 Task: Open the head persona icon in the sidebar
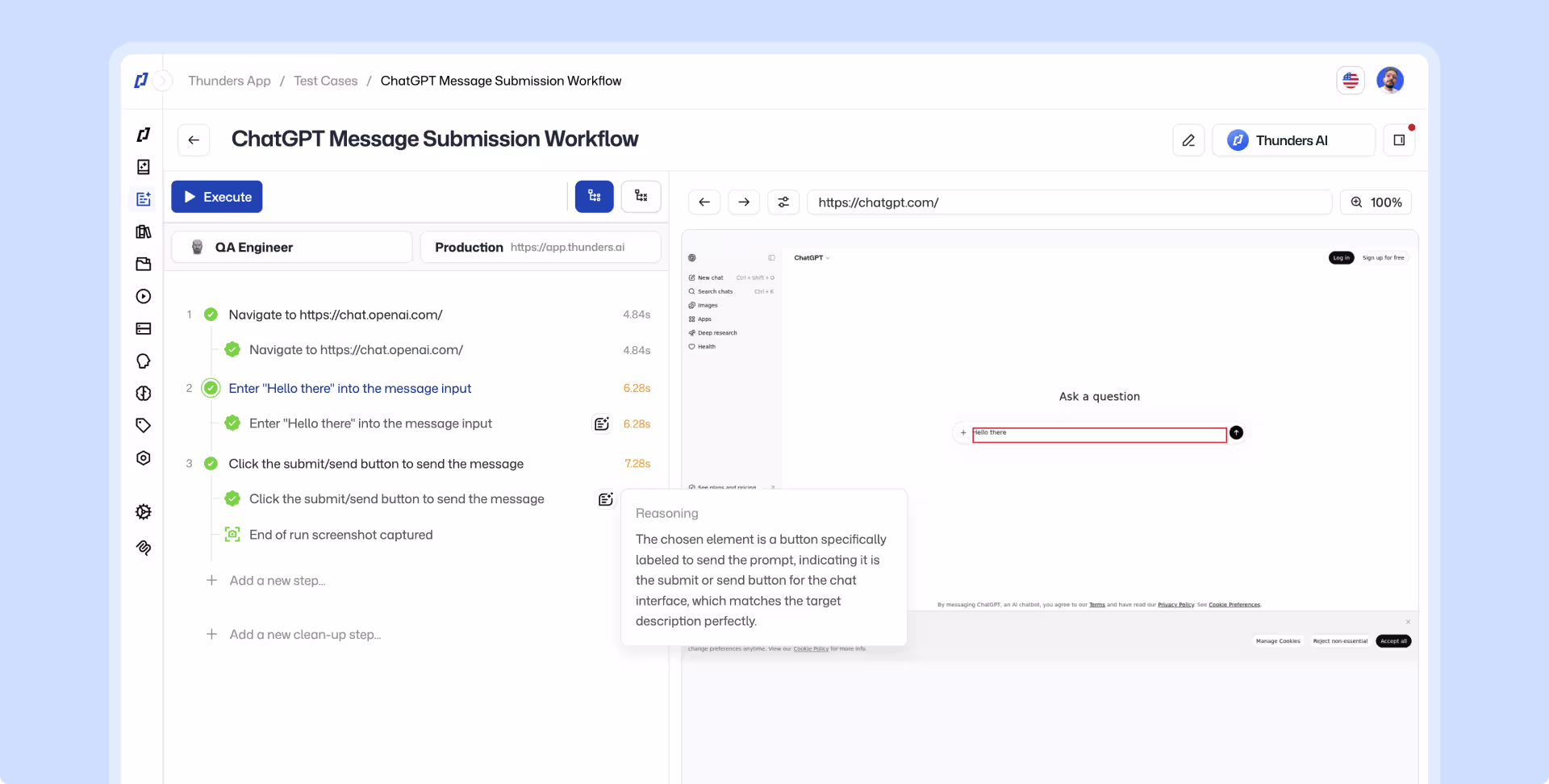click(144, 361)
